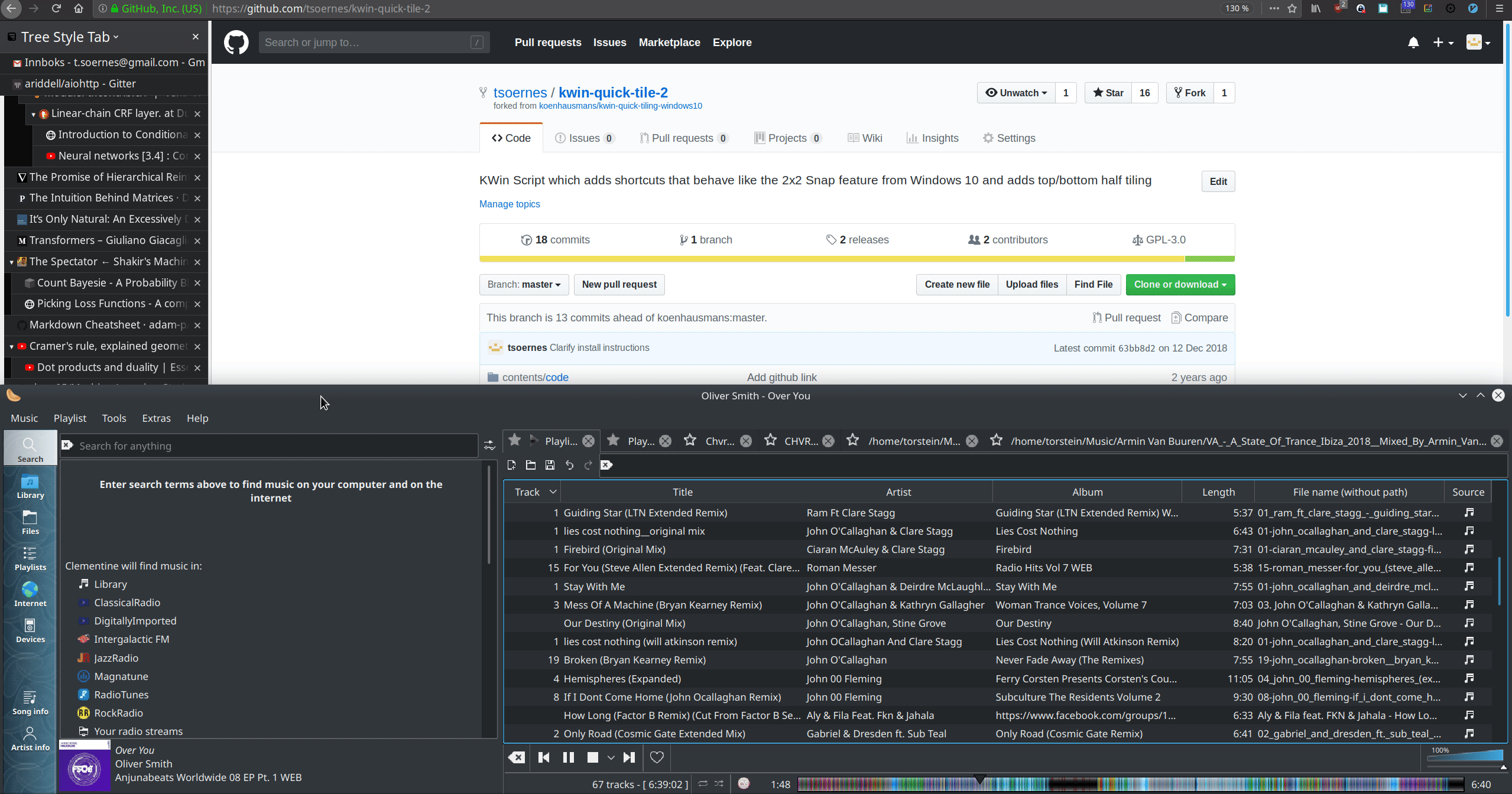Open the Devices sidebar panel
Image resolution: width=1512 pixels, height=794 pixels.
tap(30, 630)
